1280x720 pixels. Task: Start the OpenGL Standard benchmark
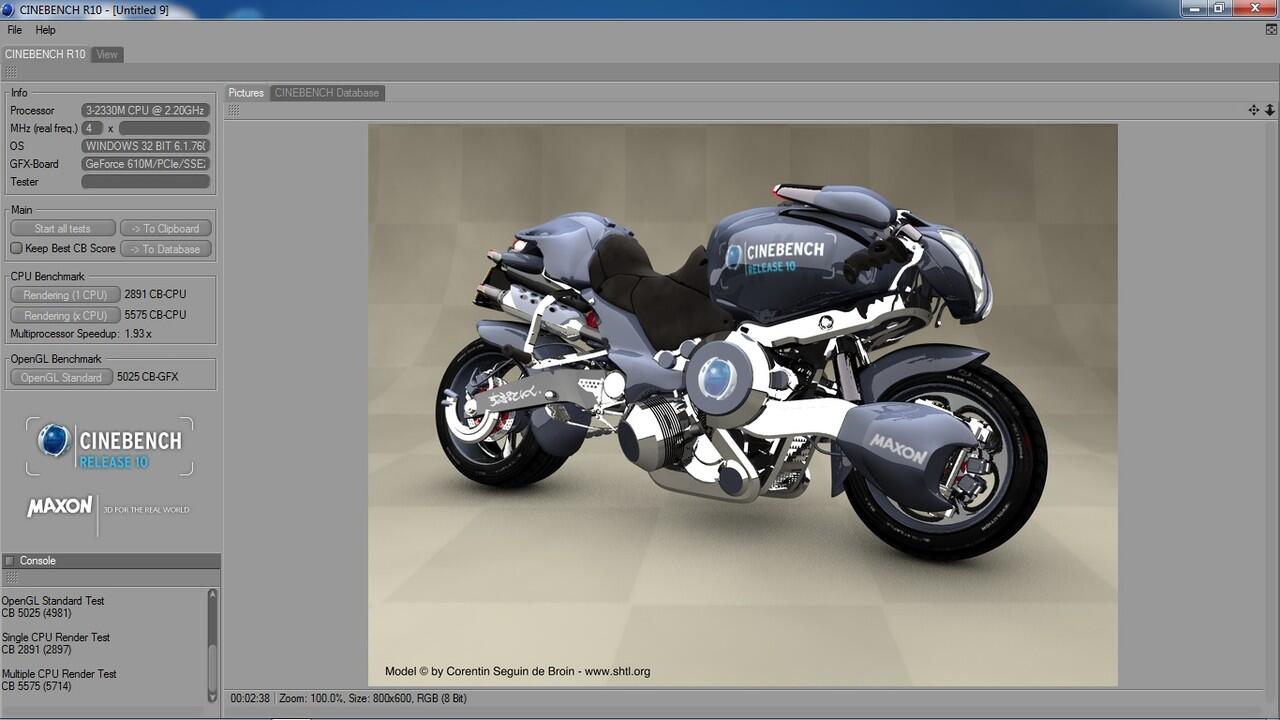pyautogui.click(x=61, y=377)
